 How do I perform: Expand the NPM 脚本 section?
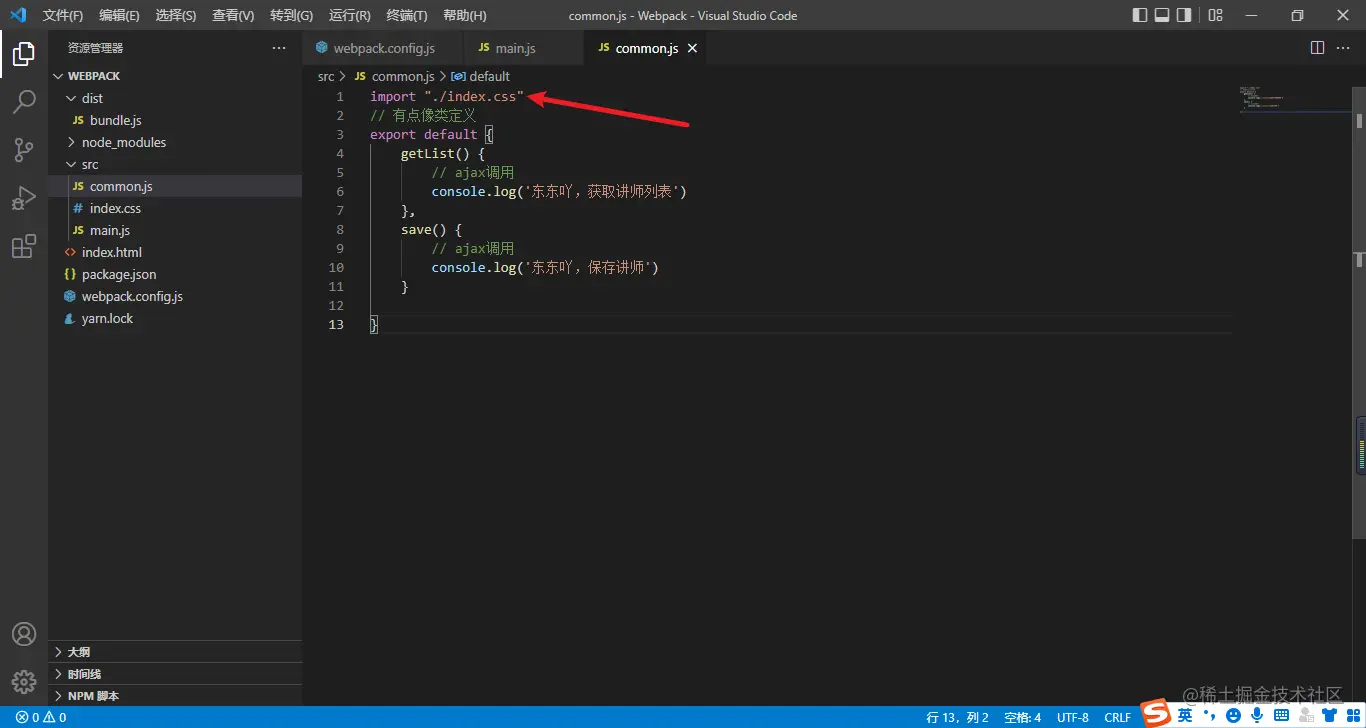tap(175, 696)
